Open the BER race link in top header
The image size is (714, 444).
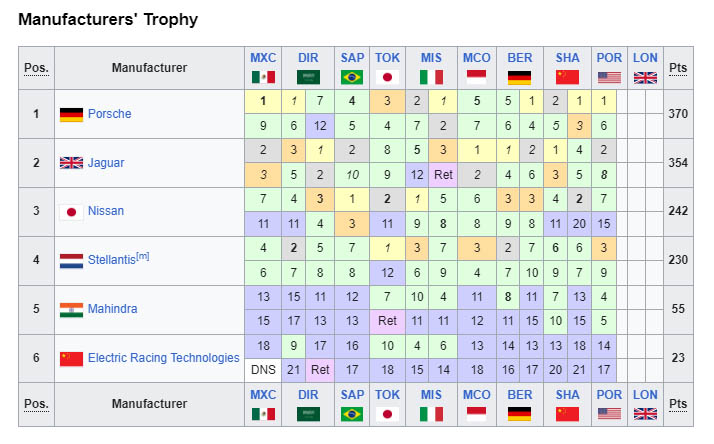[x=520, y=58]
